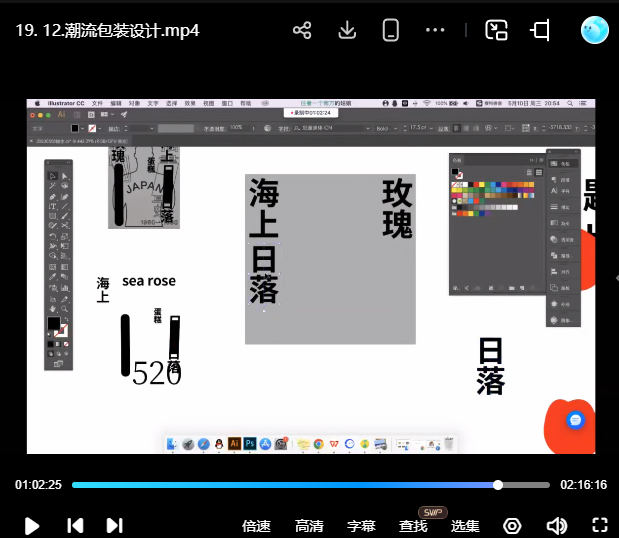This screenshot has width=619, height=538.
Task: Skip to the next video
Action: 114,525
